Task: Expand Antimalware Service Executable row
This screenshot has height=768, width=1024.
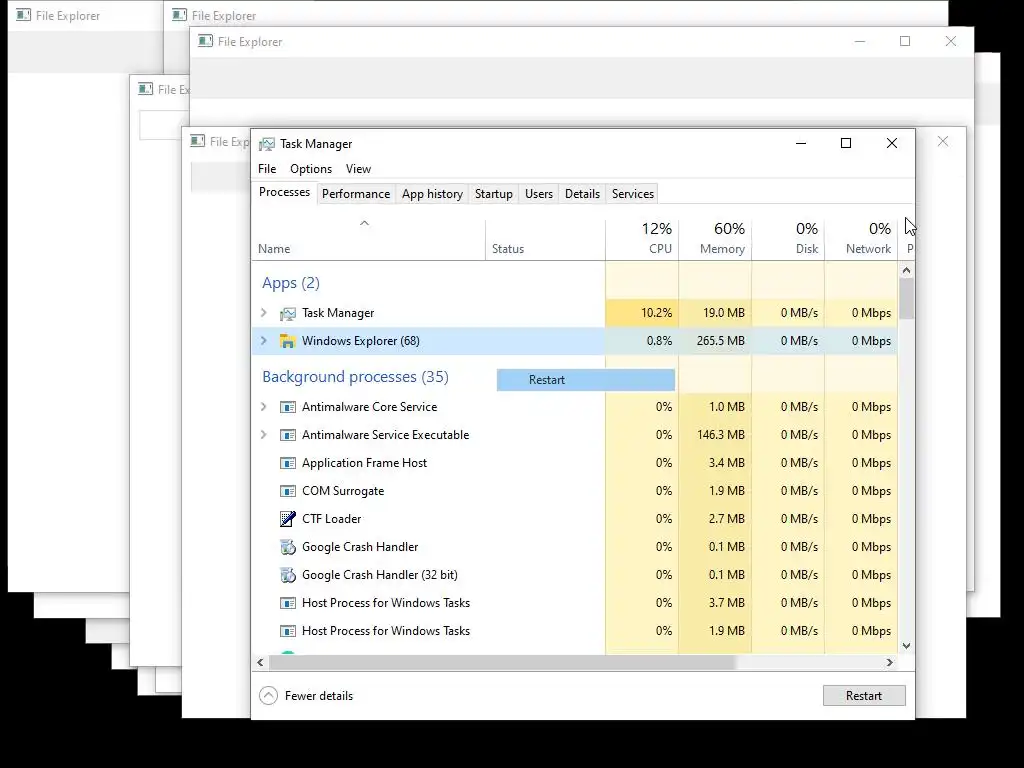Action: click(264, 434)
